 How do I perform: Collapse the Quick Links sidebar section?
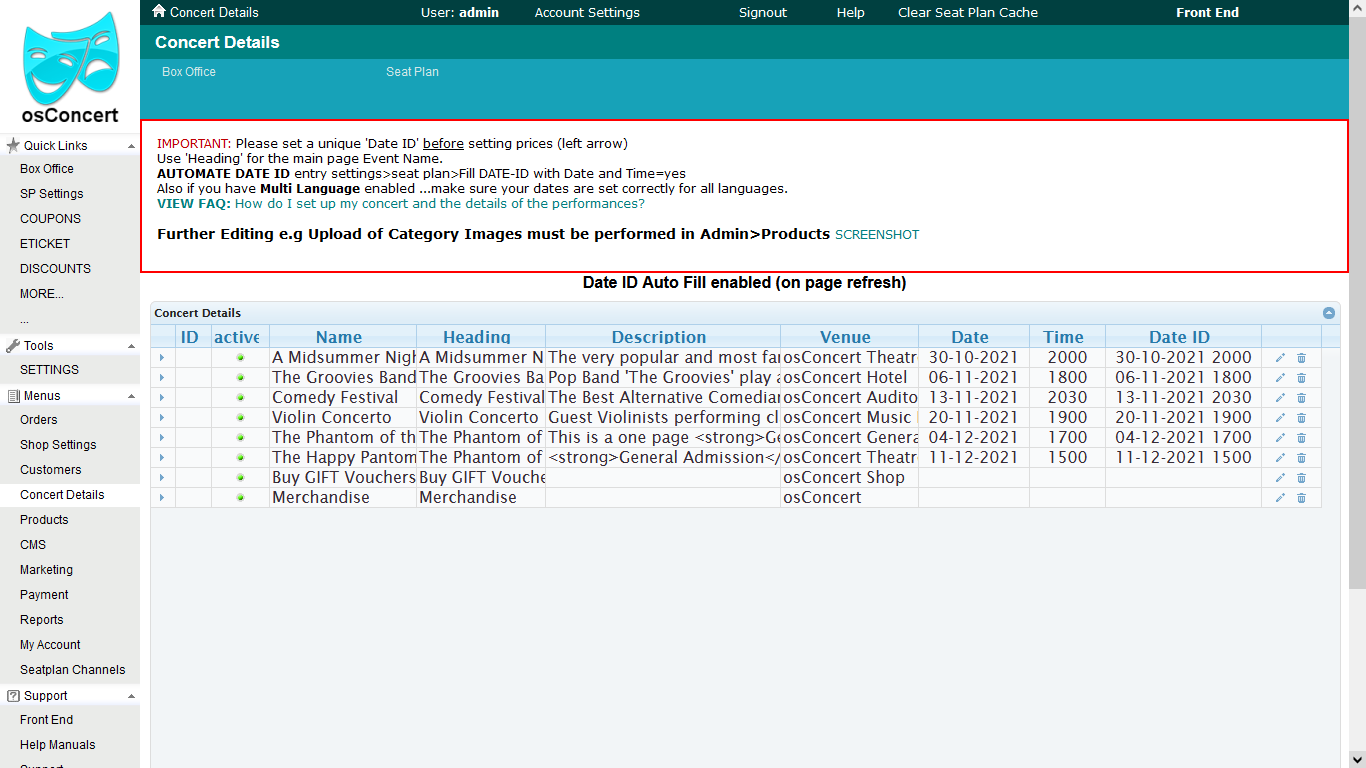tap(131, 146)
